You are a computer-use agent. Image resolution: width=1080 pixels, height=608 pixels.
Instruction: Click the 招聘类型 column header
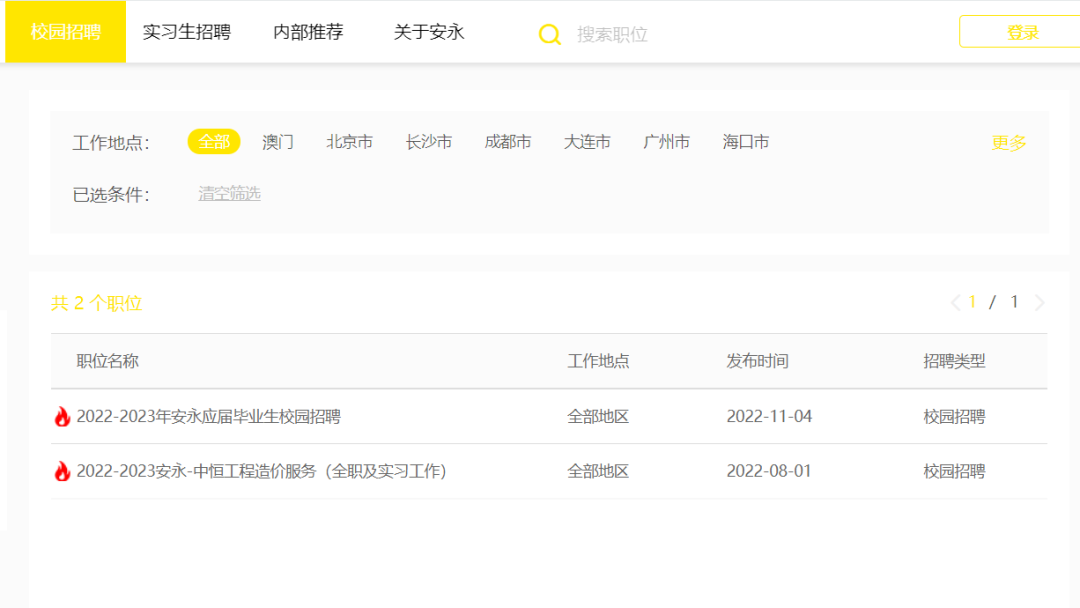point(955,361)
